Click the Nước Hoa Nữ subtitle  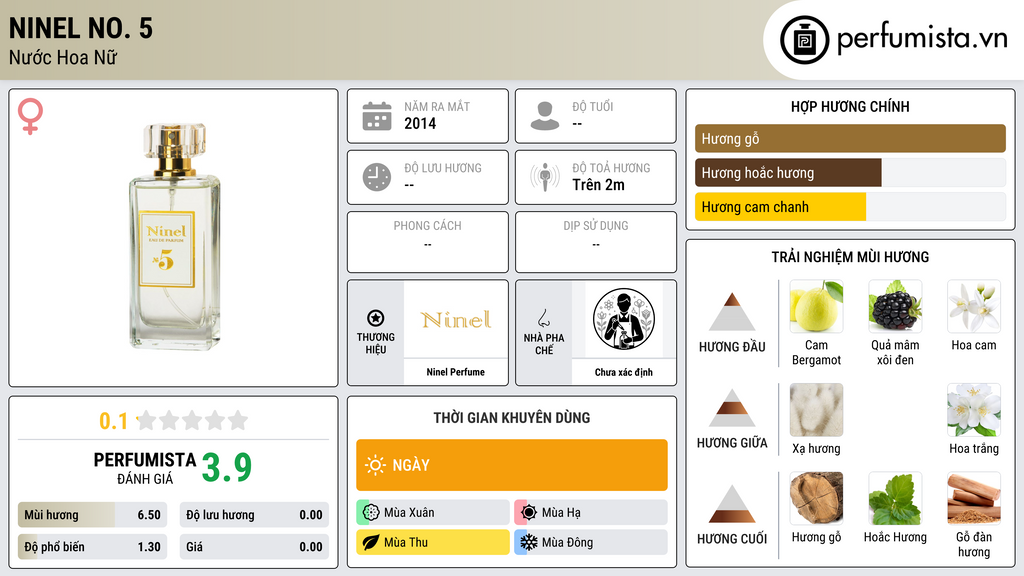point(63,57)
